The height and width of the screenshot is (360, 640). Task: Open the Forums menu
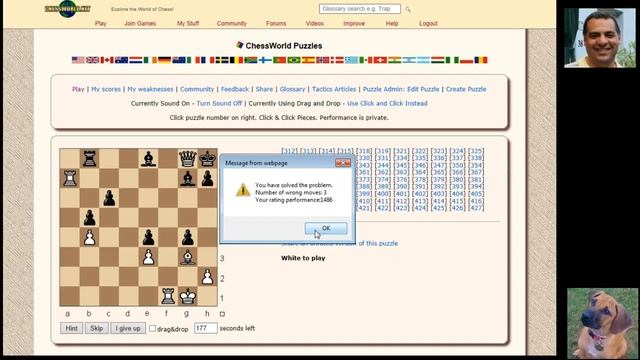tap(276, 24)
